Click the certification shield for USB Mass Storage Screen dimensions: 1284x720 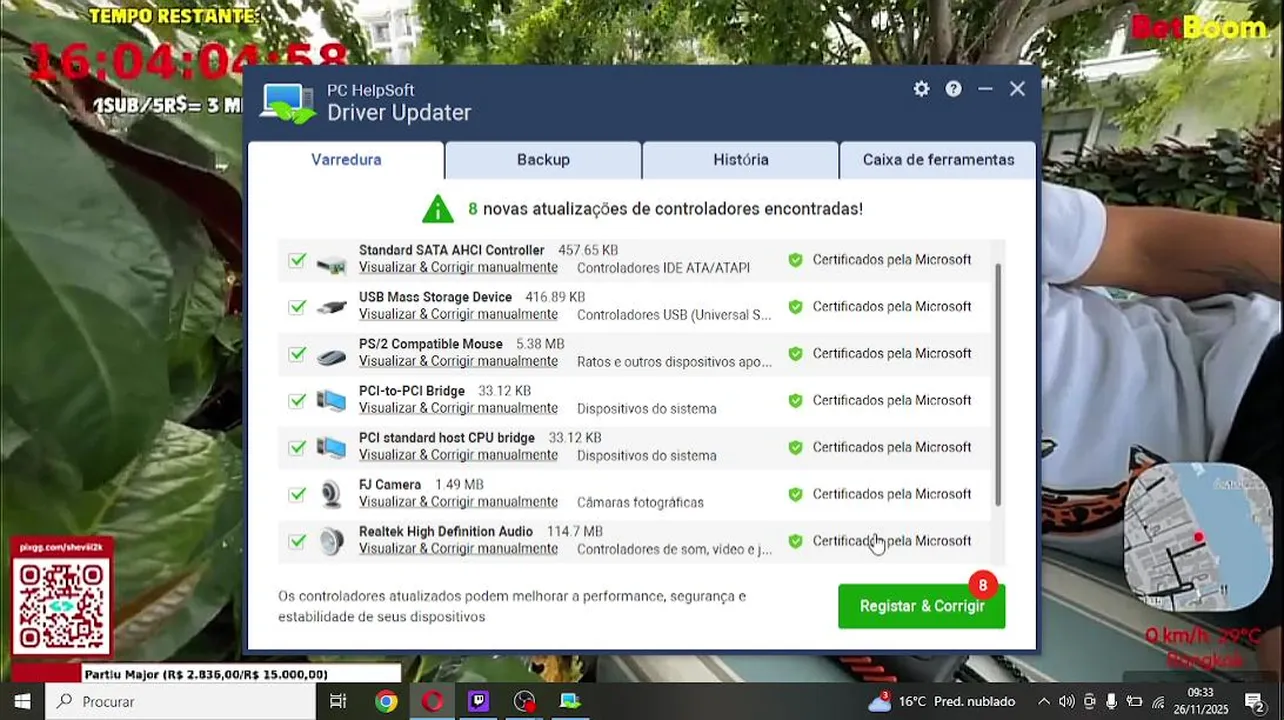[x=795, y=307]
